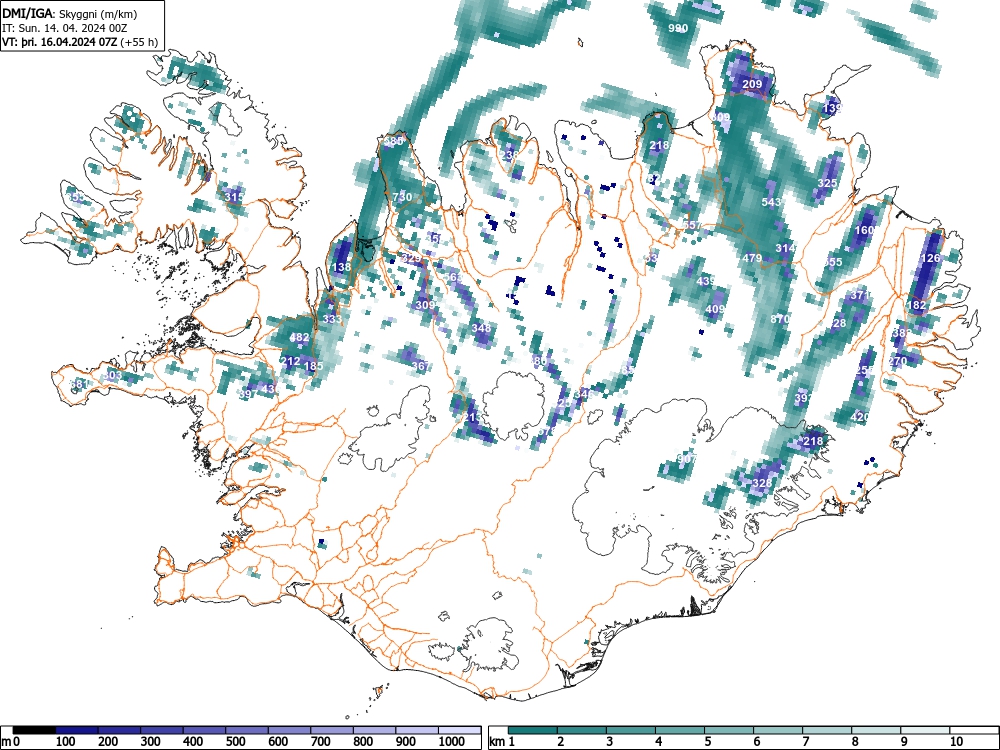Select the black 0–100 m legend swatch
Image resolution: width=1000 pixels, height=750 pixels.
(x=34, y=730)
